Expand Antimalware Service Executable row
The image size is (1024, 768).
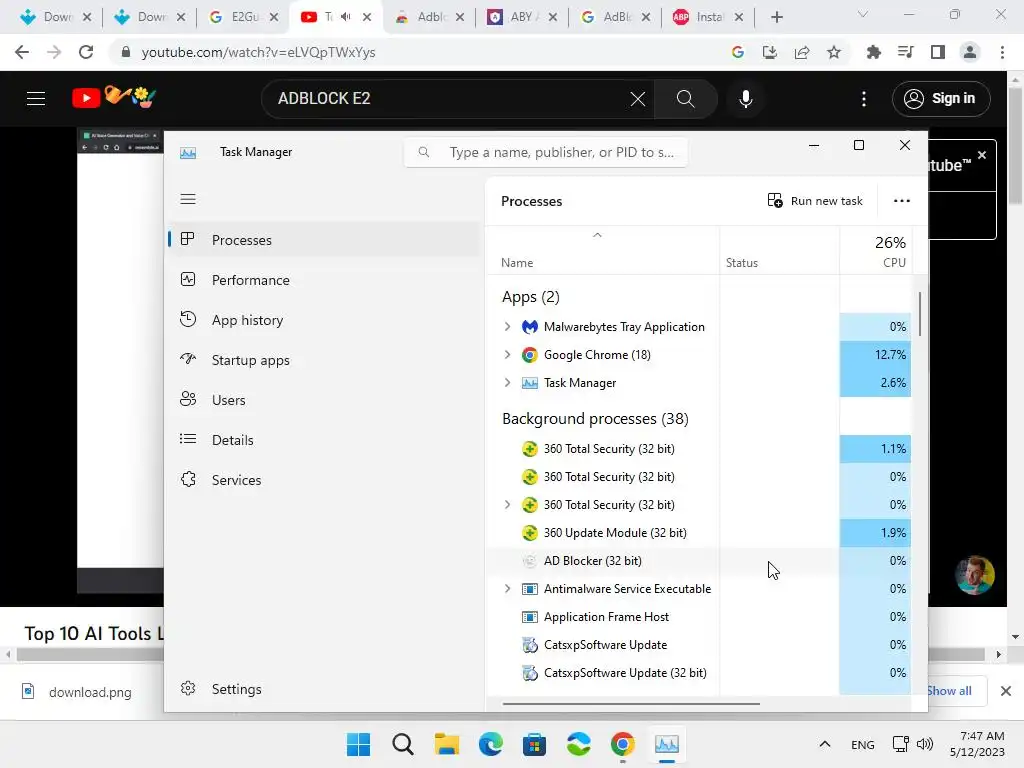click(x=507, y=588)
